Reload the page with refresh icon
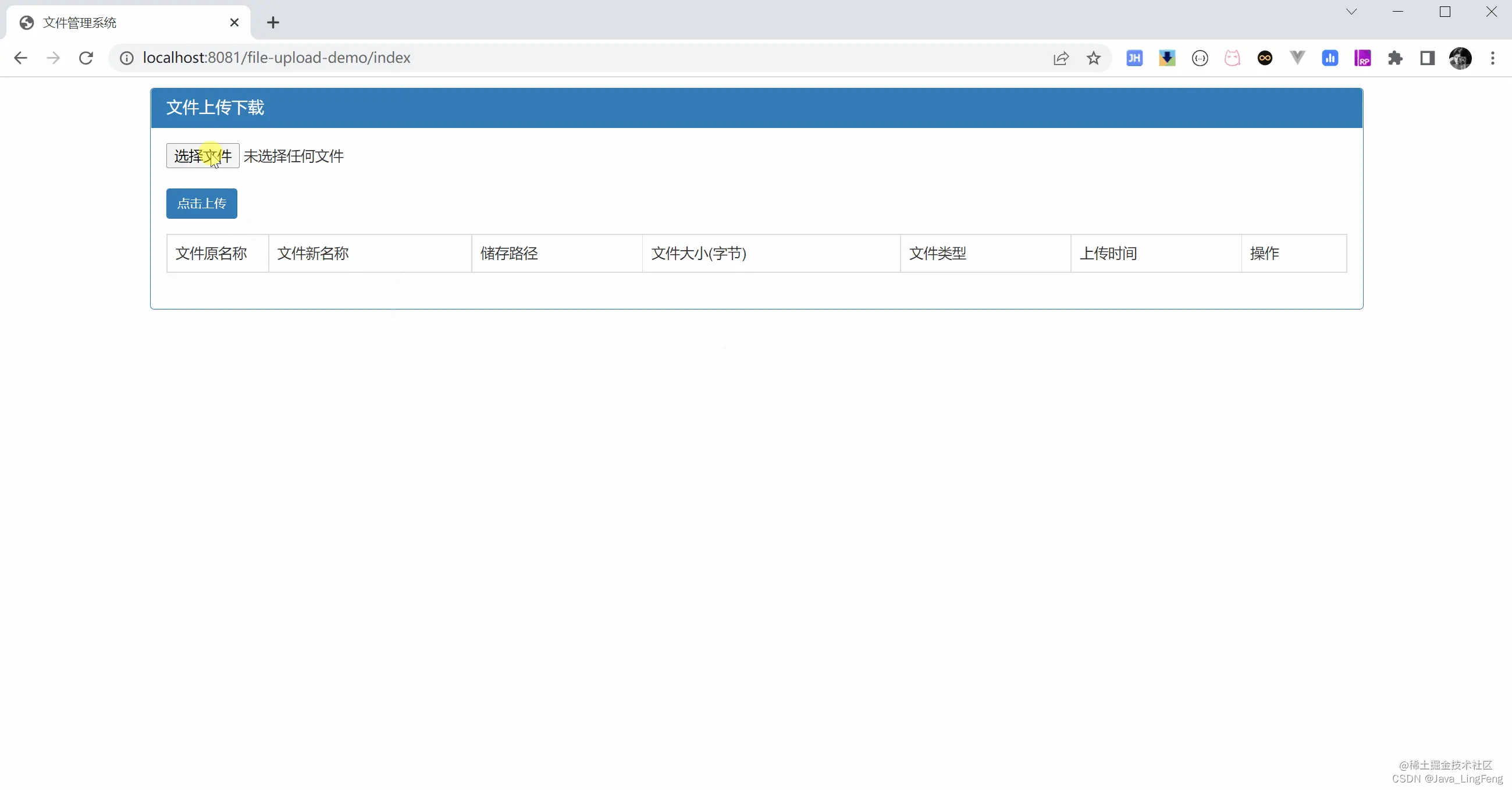Viewport: 1512px width, 790px height. point(86,58)
